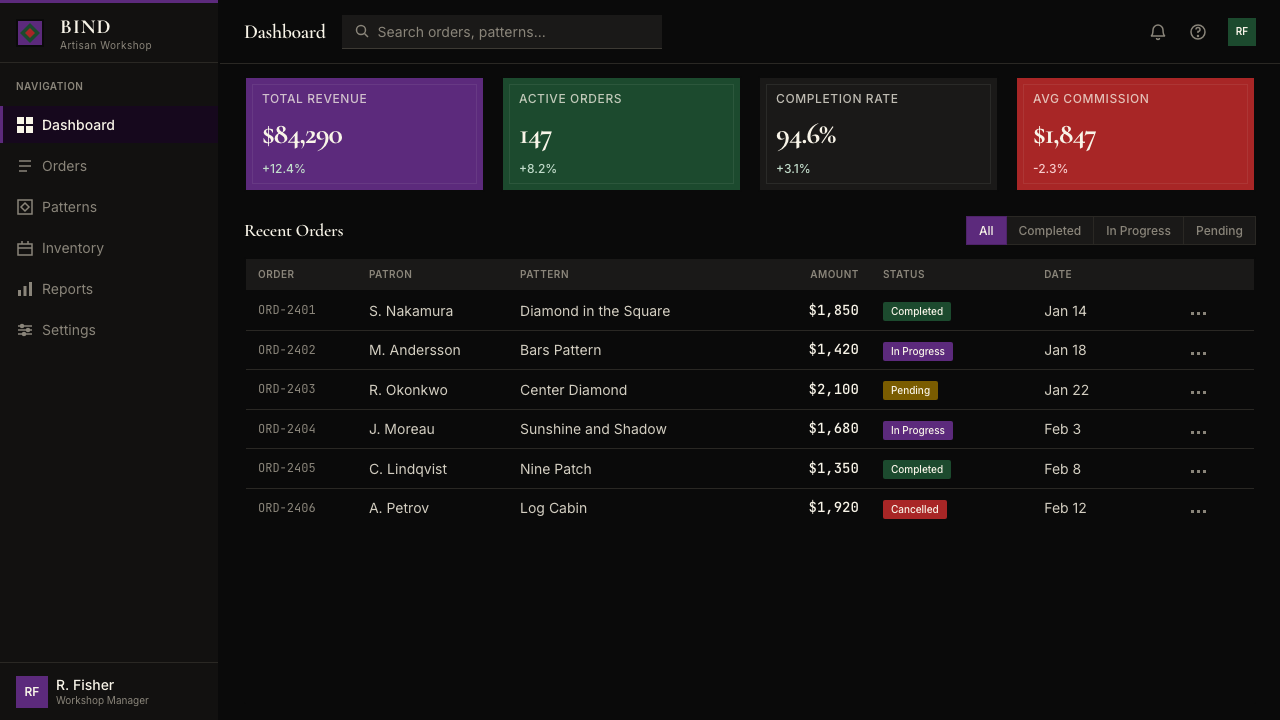1280x720 pixels.
Task: Show only Pending orders
Action: pos(1219,231)
